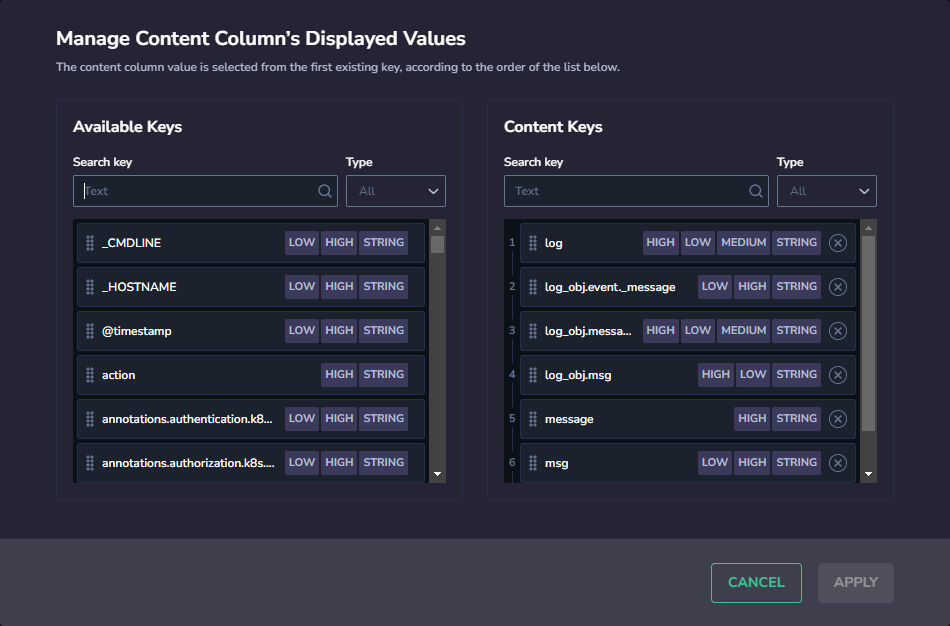Click drag handle of log_obj.event._message key

tap(533, 287)
